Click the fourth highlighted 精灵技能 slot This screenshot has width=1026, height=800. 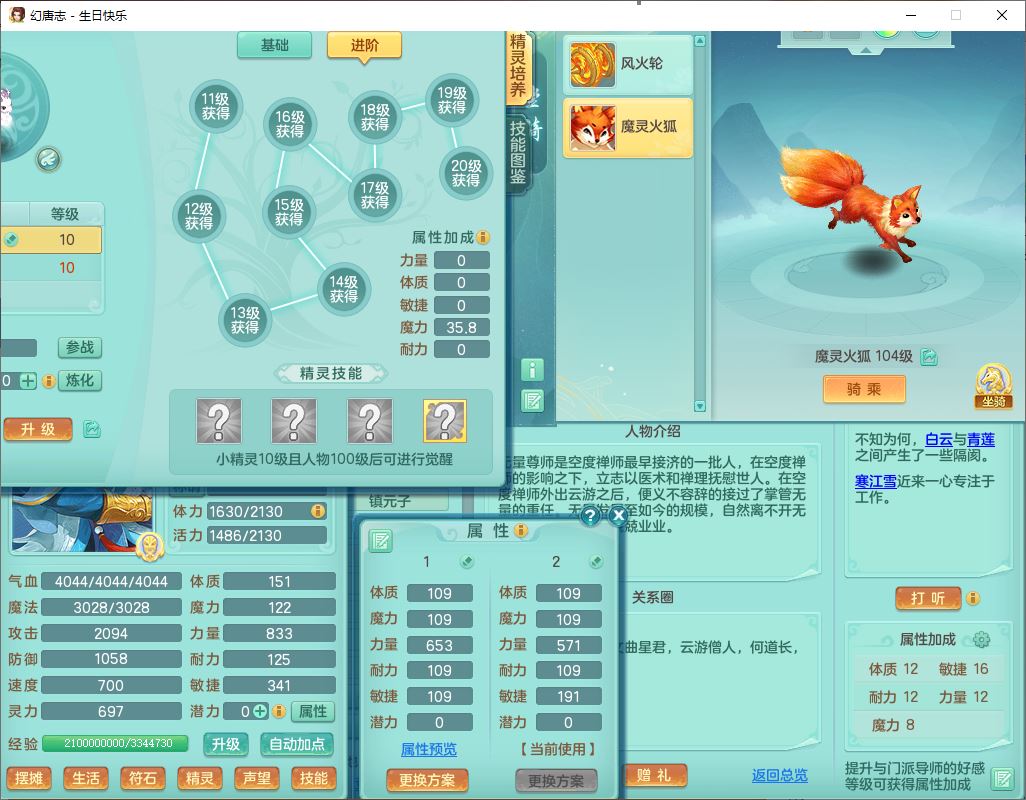pos(445,421)
